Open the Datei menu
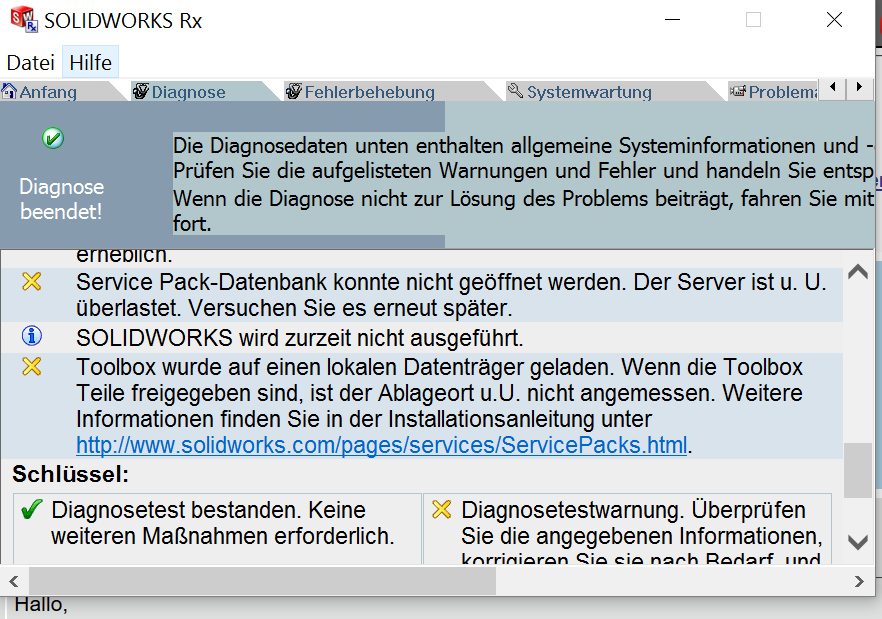The width and height of the screenshot is (882, 619). click(30, 62)
